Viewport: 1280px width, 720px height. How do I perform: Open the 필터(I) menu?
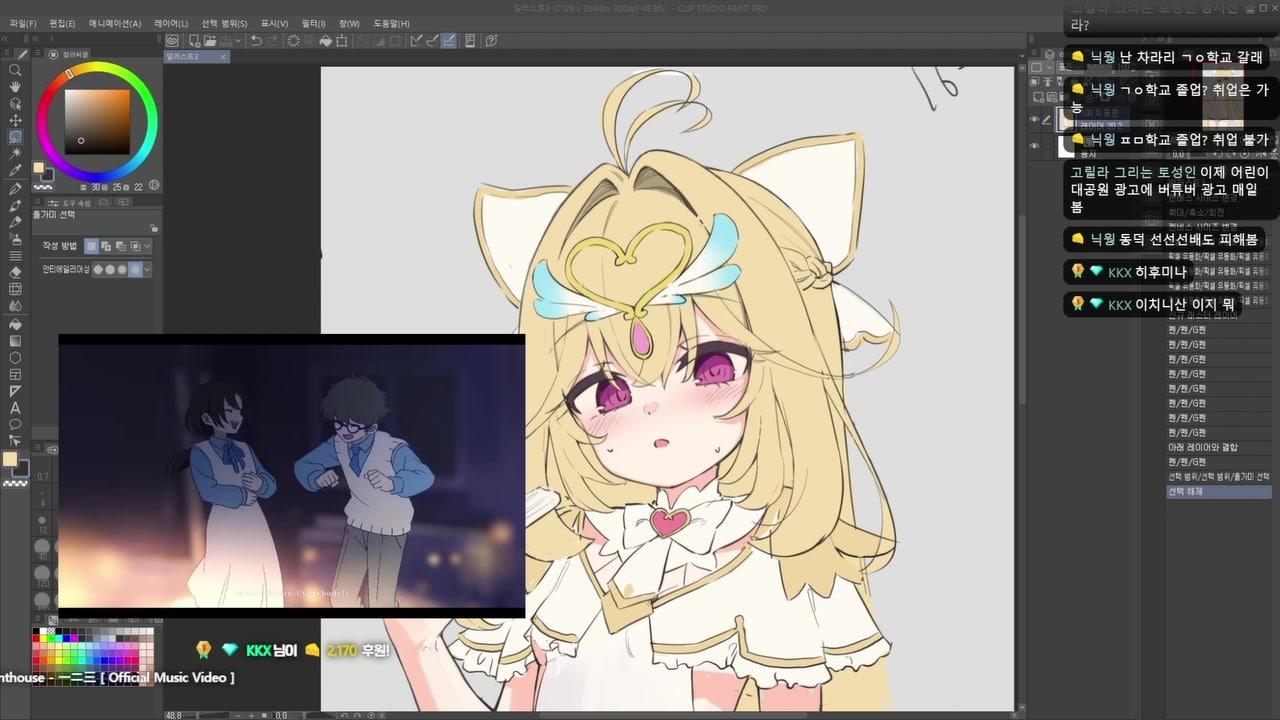click(x=313, y=24)
